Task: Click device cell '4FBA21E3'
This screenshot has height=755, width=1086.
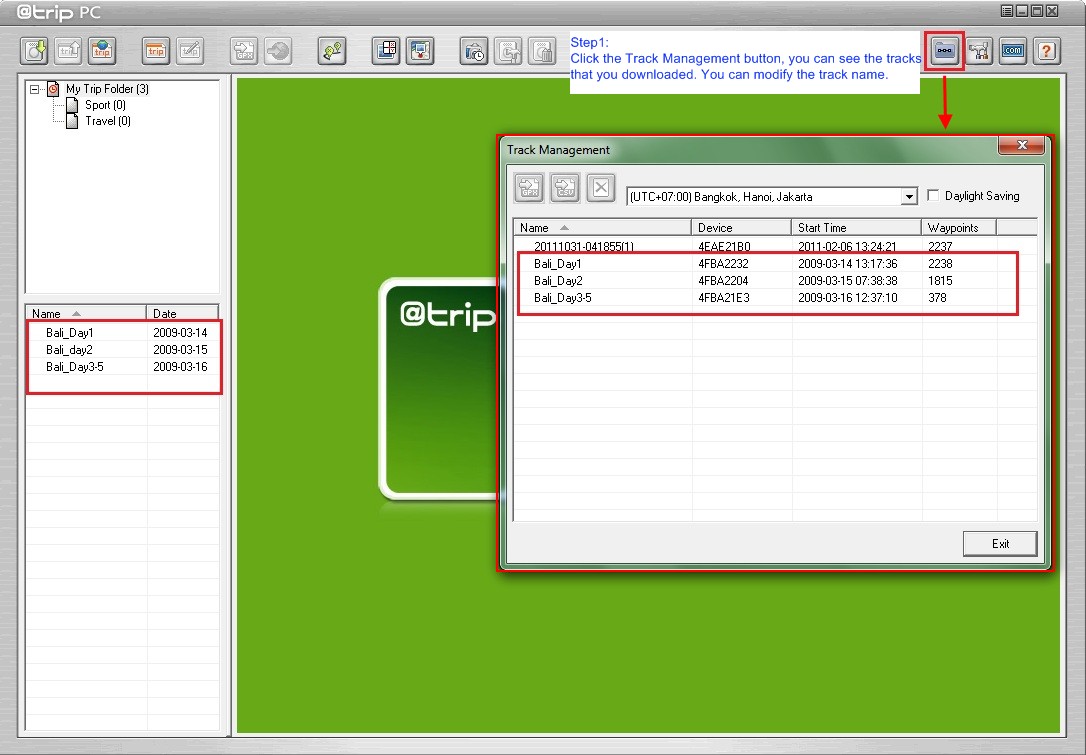Action: click(x=724, y=298)
